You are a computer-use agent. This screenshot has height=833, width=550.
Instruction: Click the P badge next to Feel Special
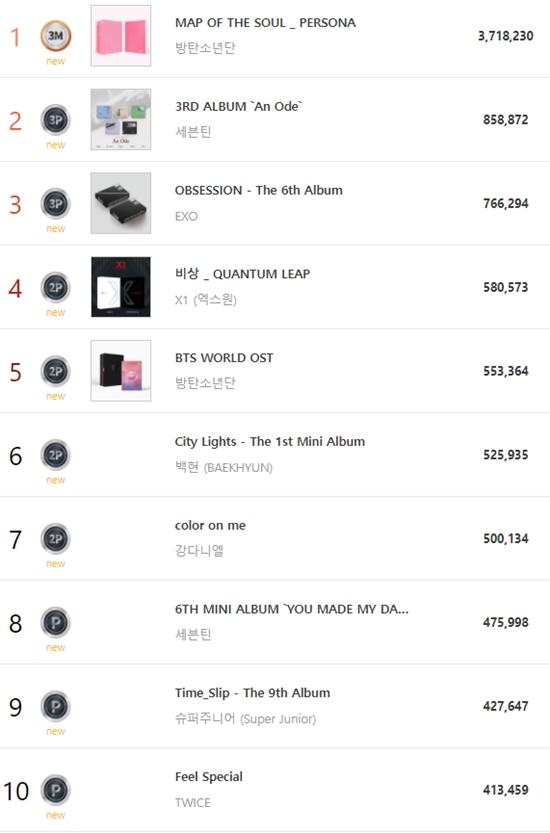point(55,790)
